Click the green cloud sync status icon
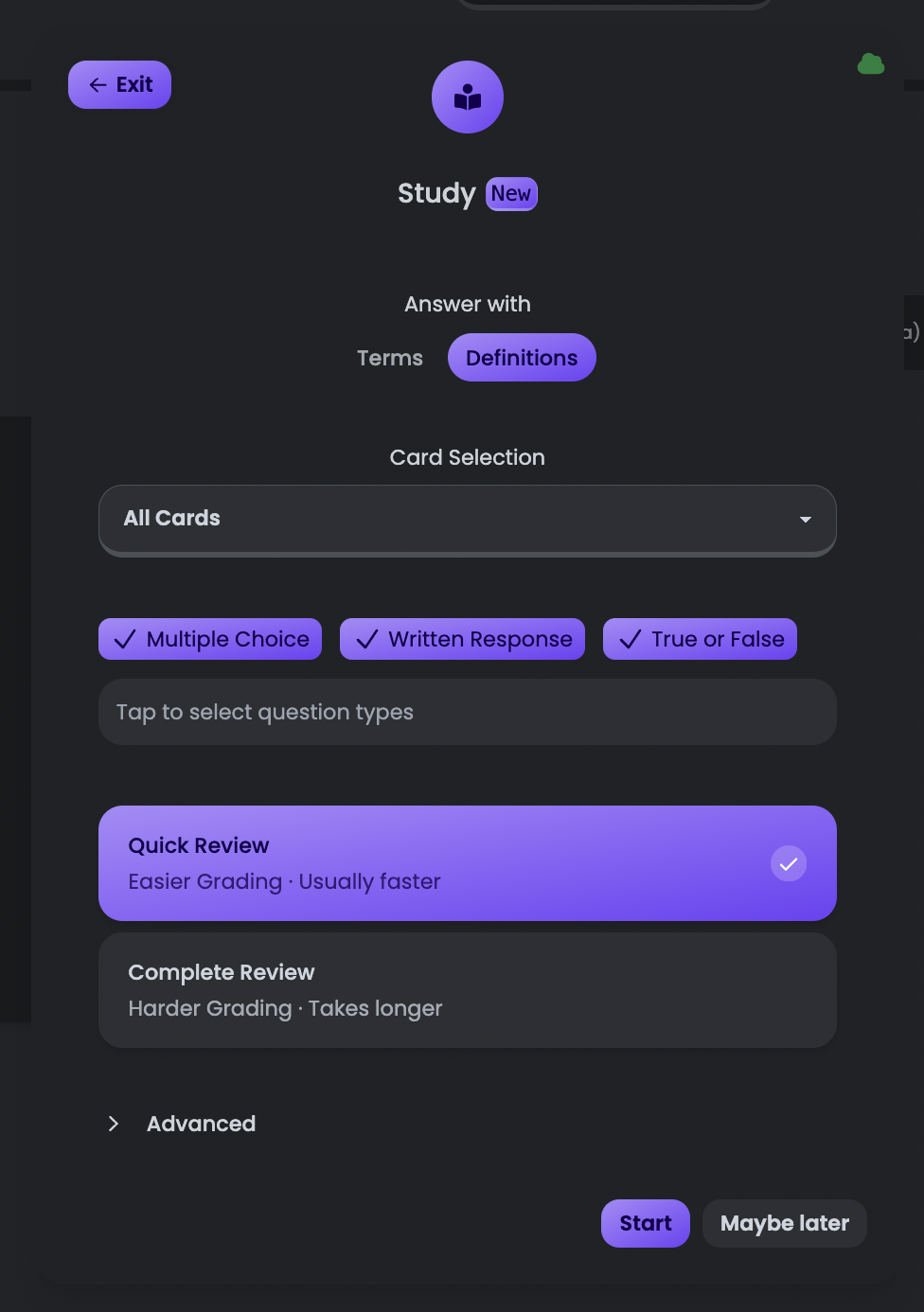The image size is (924, 1312). click(x=870, y=63)
